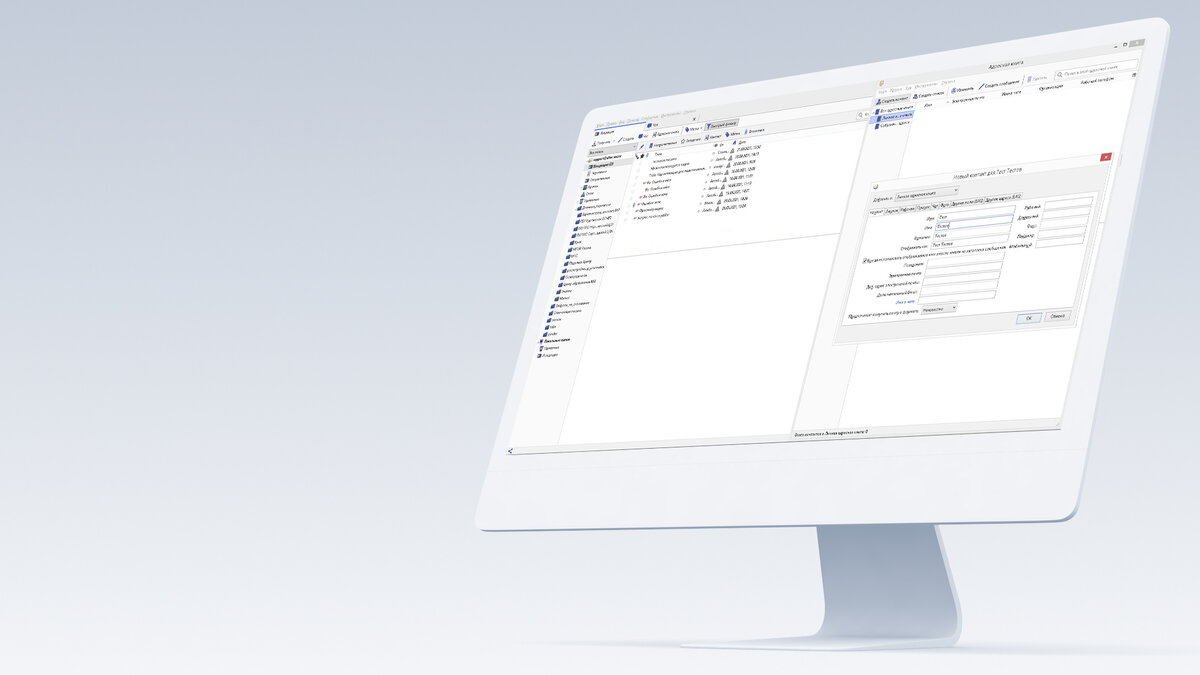Open 'Метки' dropdown in main mail toolbar
This screenshot has width=1200, height=675.
(x=693, y=129)
